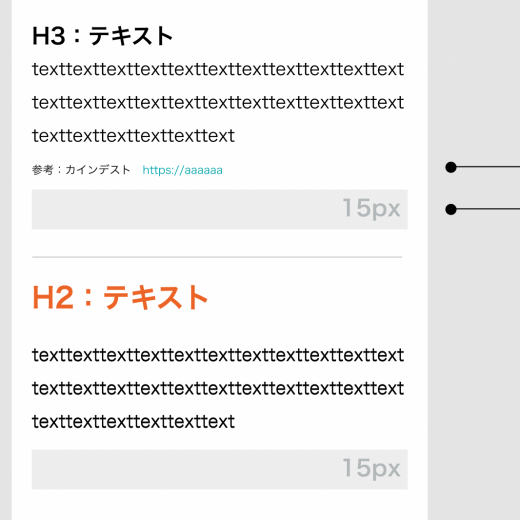Click the gray spacer block below the link

220,209
